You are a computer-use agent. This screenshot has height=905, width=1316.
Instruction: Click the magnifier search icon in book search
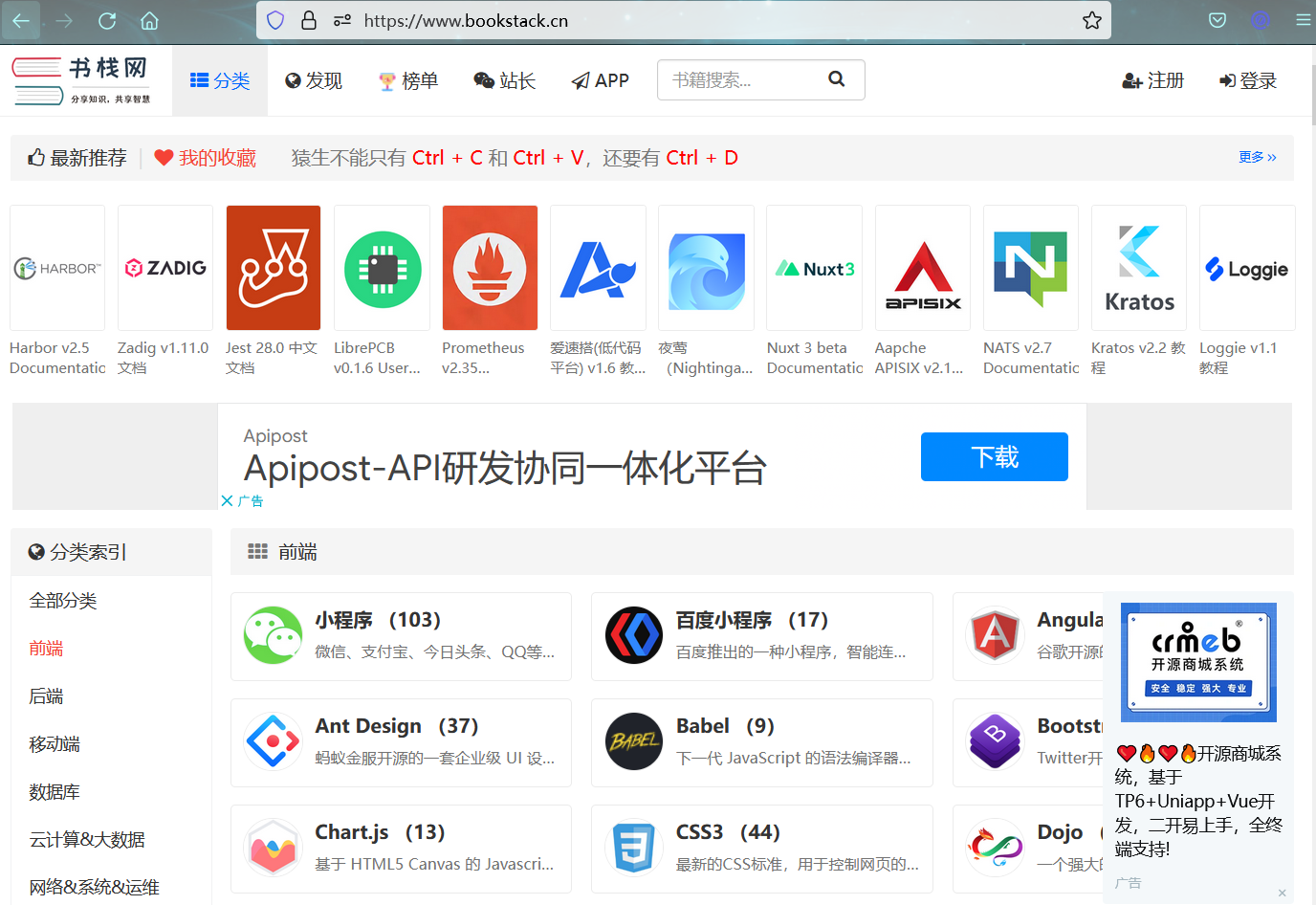(837, 79)
